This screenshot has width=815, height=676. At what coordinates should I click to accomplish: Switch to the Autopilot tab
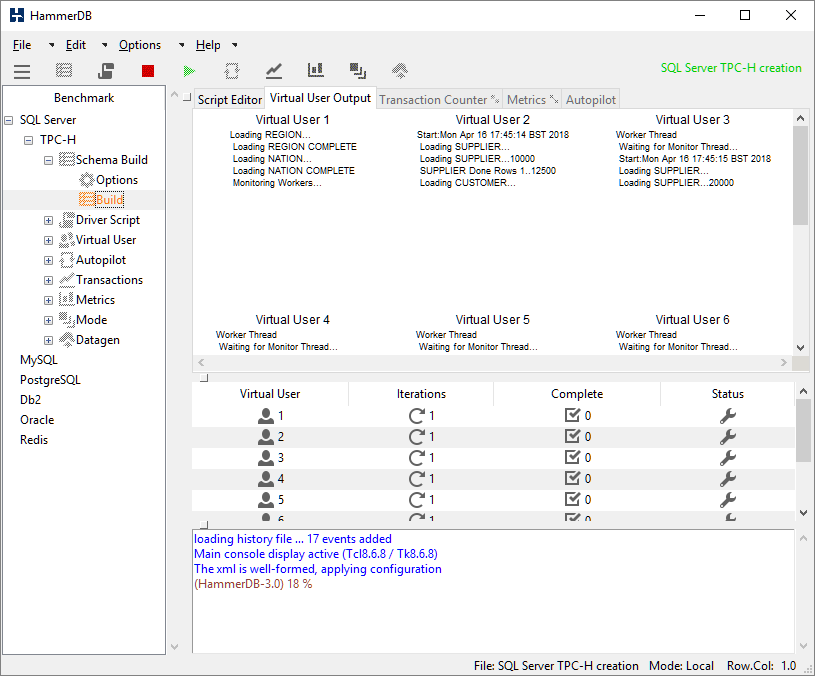(x=590, y=100)
